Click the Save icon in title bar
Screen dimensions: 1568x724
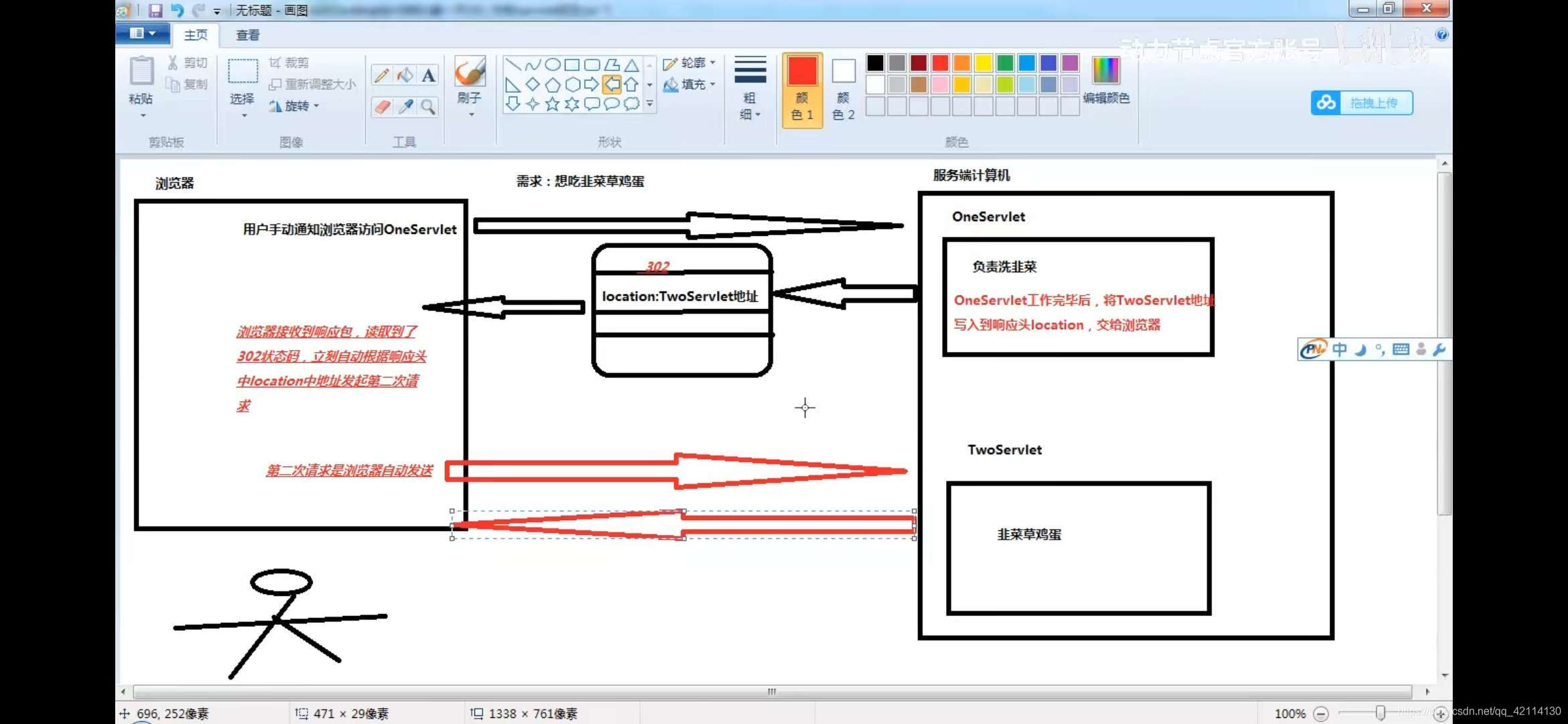155,10
